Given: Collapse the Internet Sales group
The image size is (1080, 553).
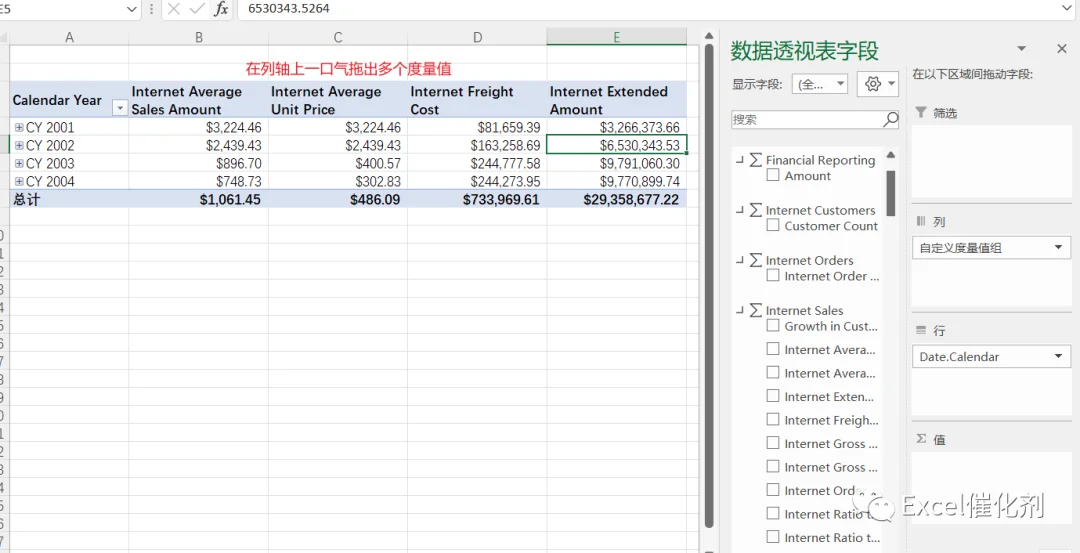Looking at the screenshot, I should [740, 311].
